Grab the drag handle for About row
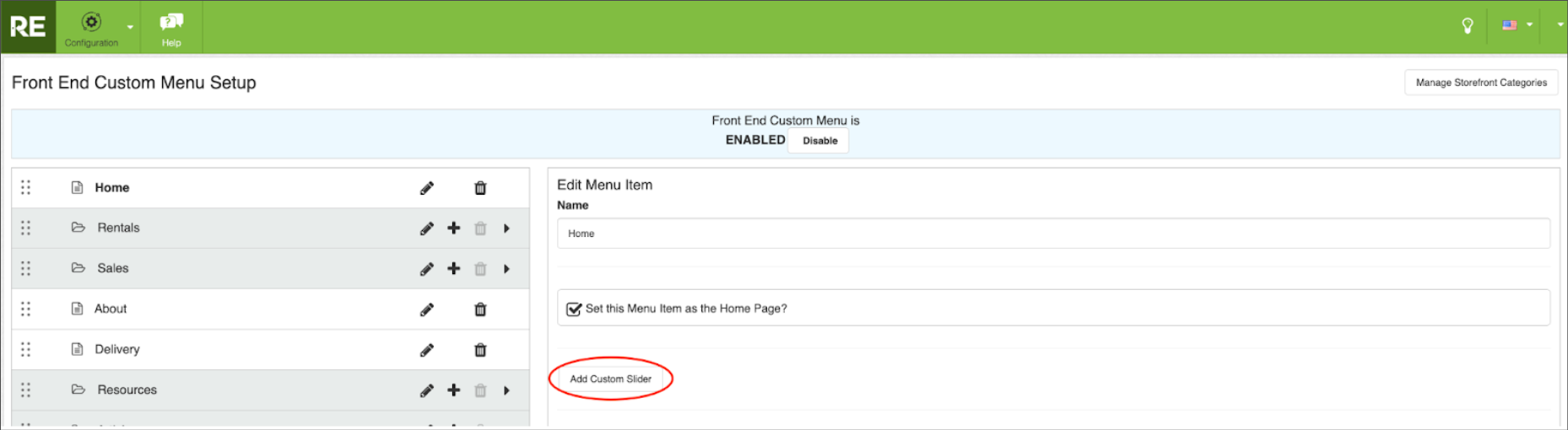 click(x=26, y=309)
